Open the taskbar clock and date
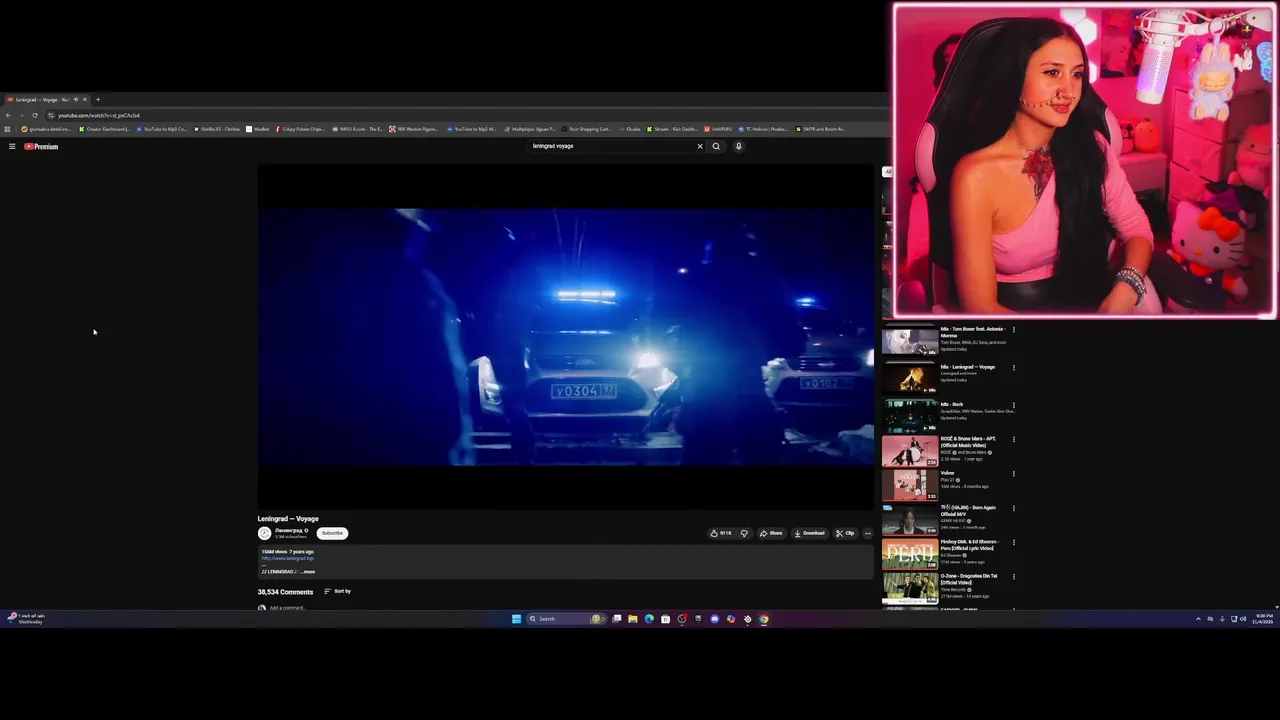The width and height of the screenshot is (1280, 720). [1263, 619]
